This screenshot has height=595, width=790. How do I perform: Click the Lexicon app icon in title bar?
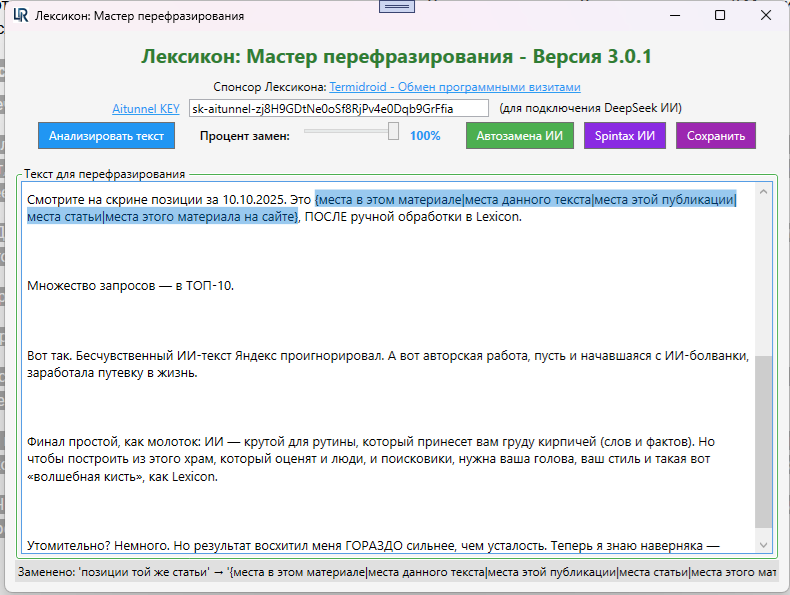pyautogui.click(x=21, y=15)
